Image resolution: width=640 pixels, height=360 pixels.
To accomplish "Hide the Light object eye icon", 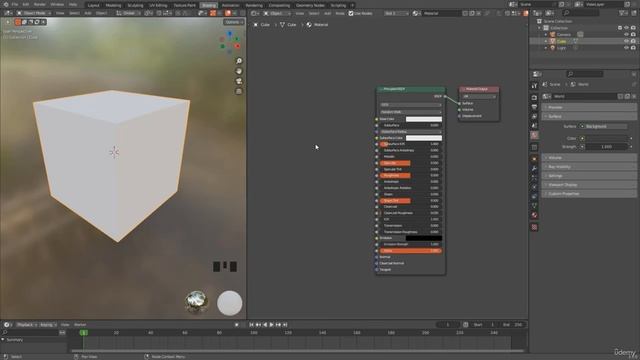I will pyautogui.click(x=626, y=48).
